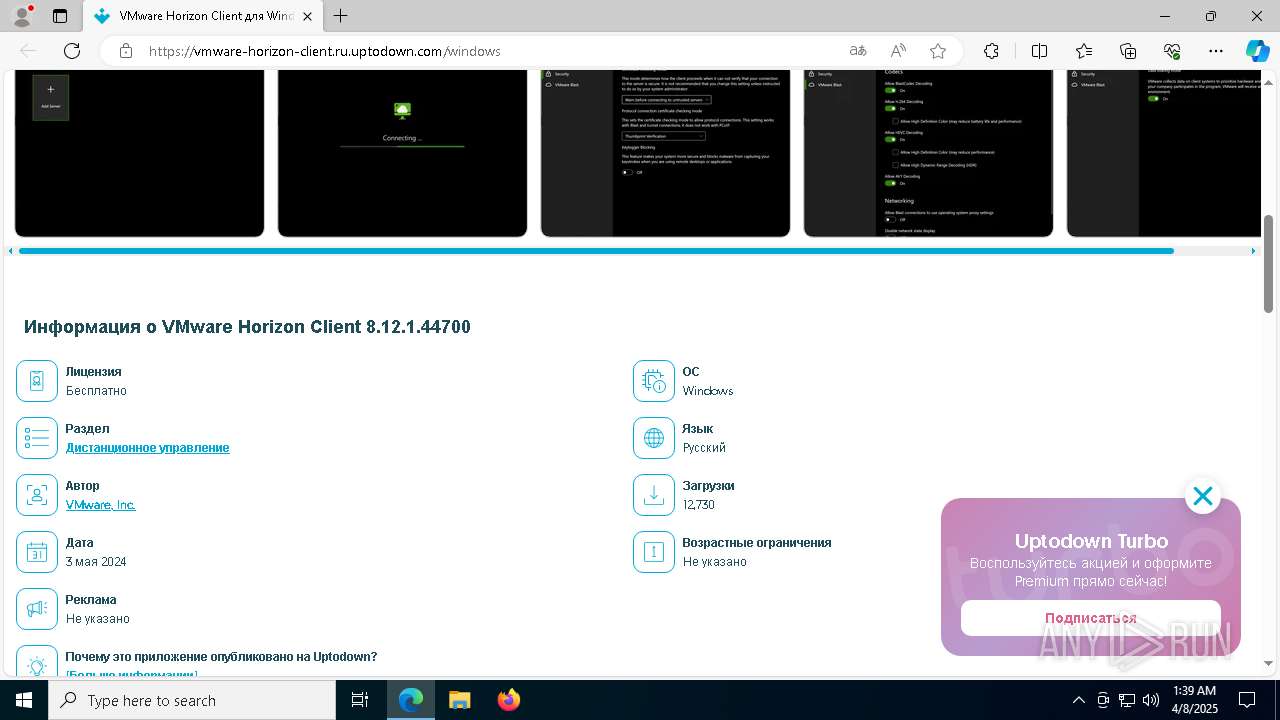The image size is (1280, 720).
Task: Click the lightbulb icon by Uptodown question
Action: [x=37, y=663]
